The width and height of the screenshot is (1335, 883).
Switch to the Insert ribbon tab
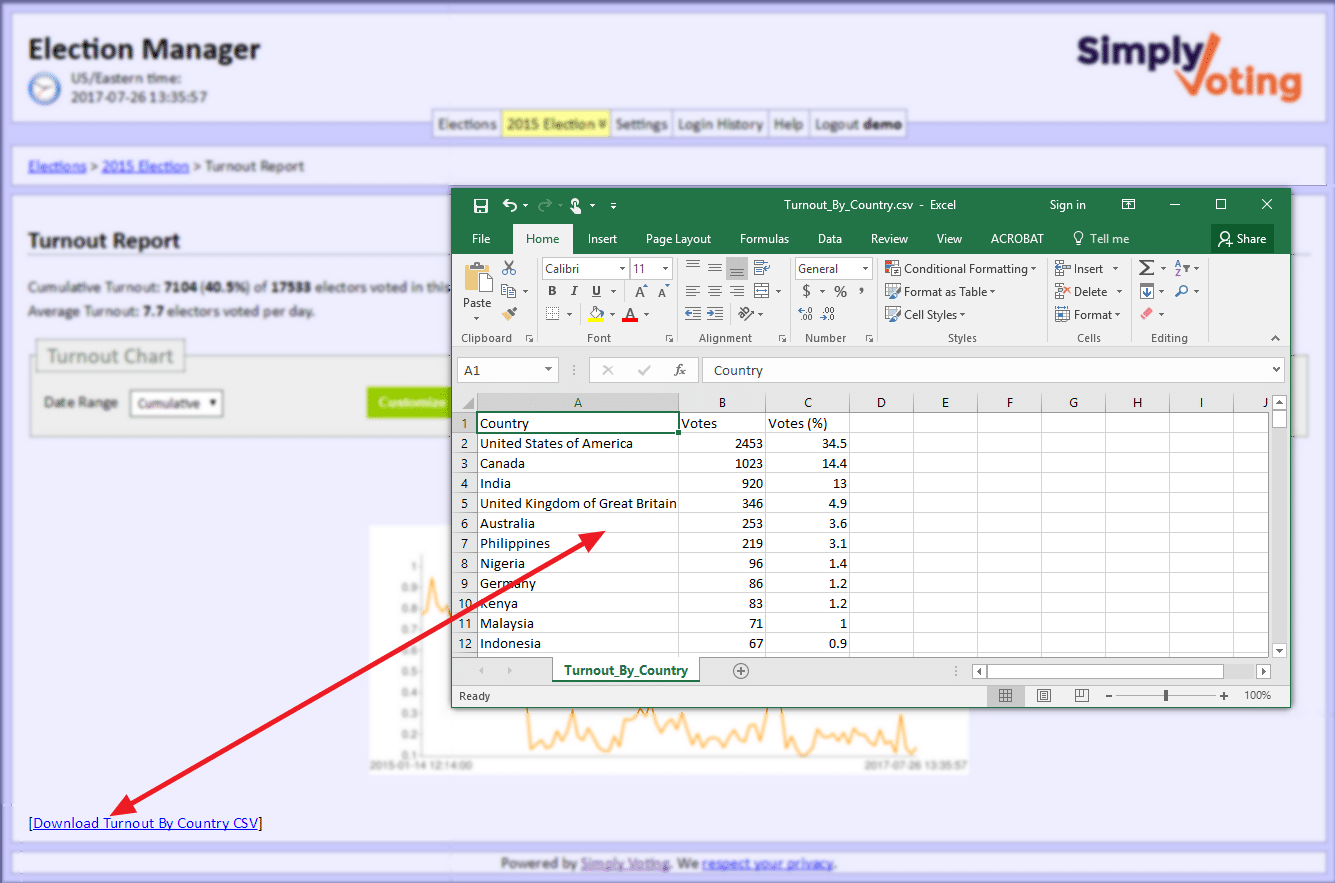click(x=603, y=239)
